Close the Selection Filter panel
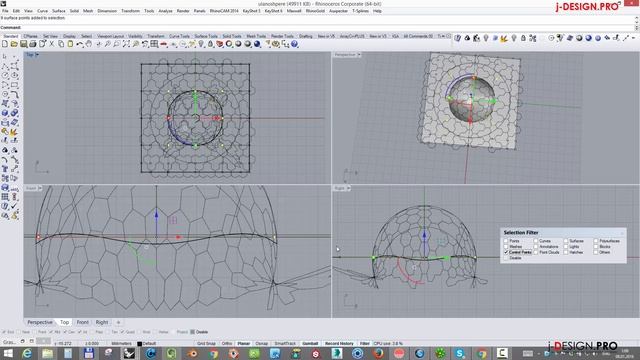Image resolution: width=640 pixels, height=360 pixels. [x=622, y=233]
